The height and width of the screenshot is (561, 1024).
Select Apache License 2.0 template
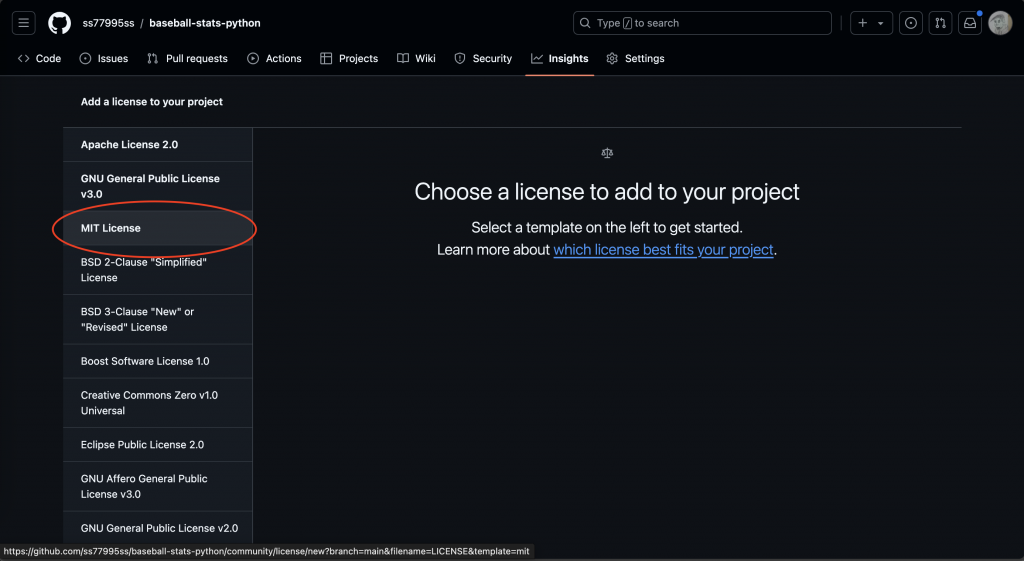157,144
